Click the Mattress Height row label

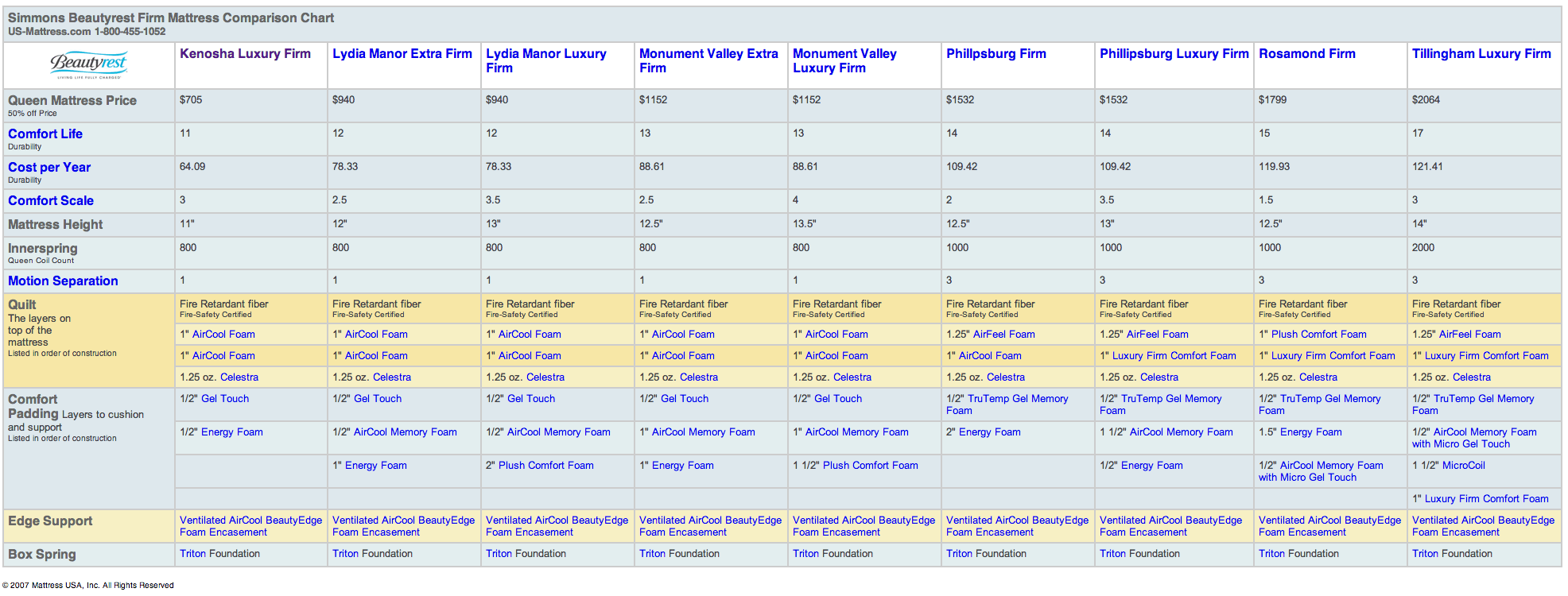[56, 225]
